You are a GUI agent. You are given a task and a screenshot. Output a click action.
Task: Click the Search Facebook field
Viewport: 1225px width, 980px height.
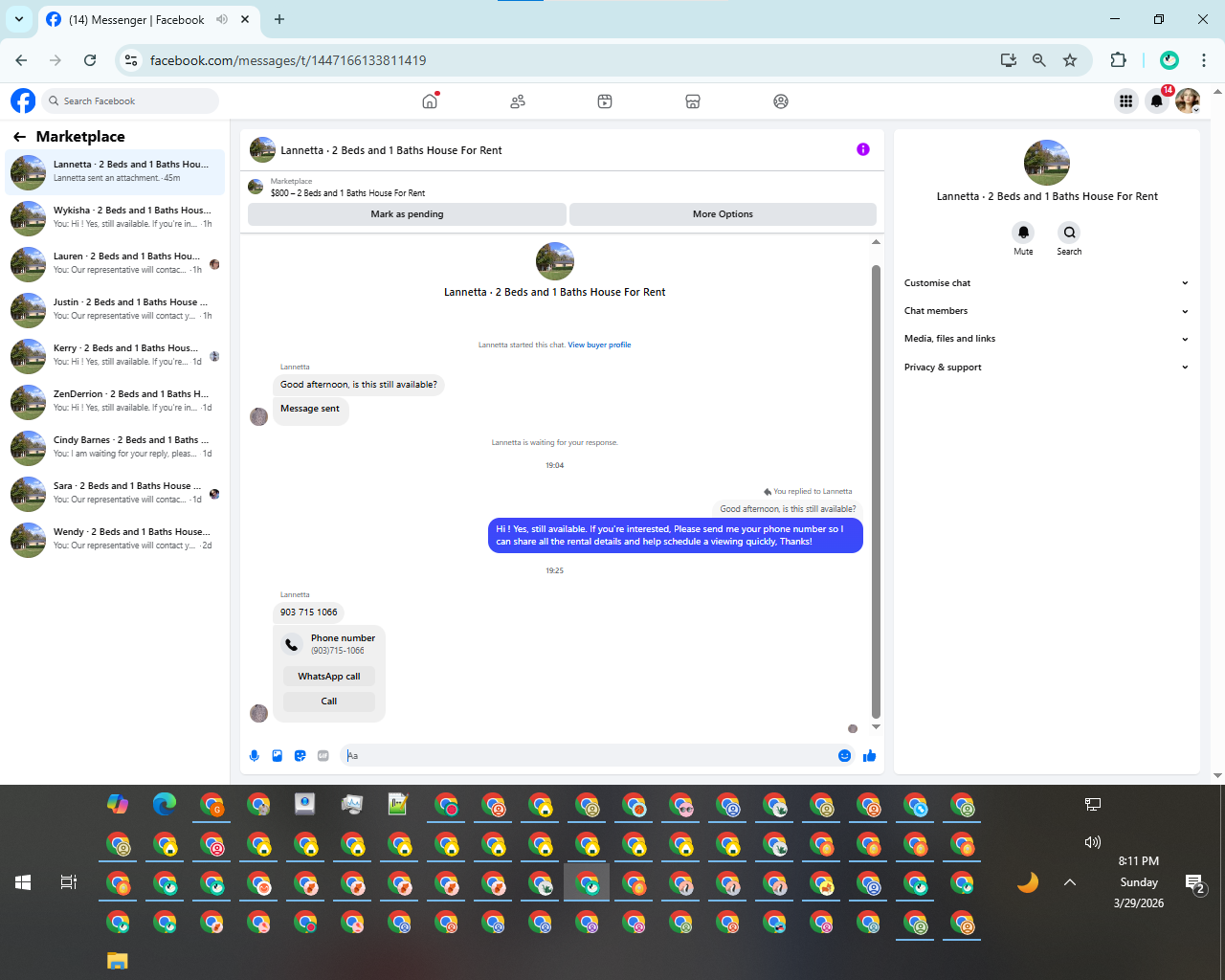point(131,100)
